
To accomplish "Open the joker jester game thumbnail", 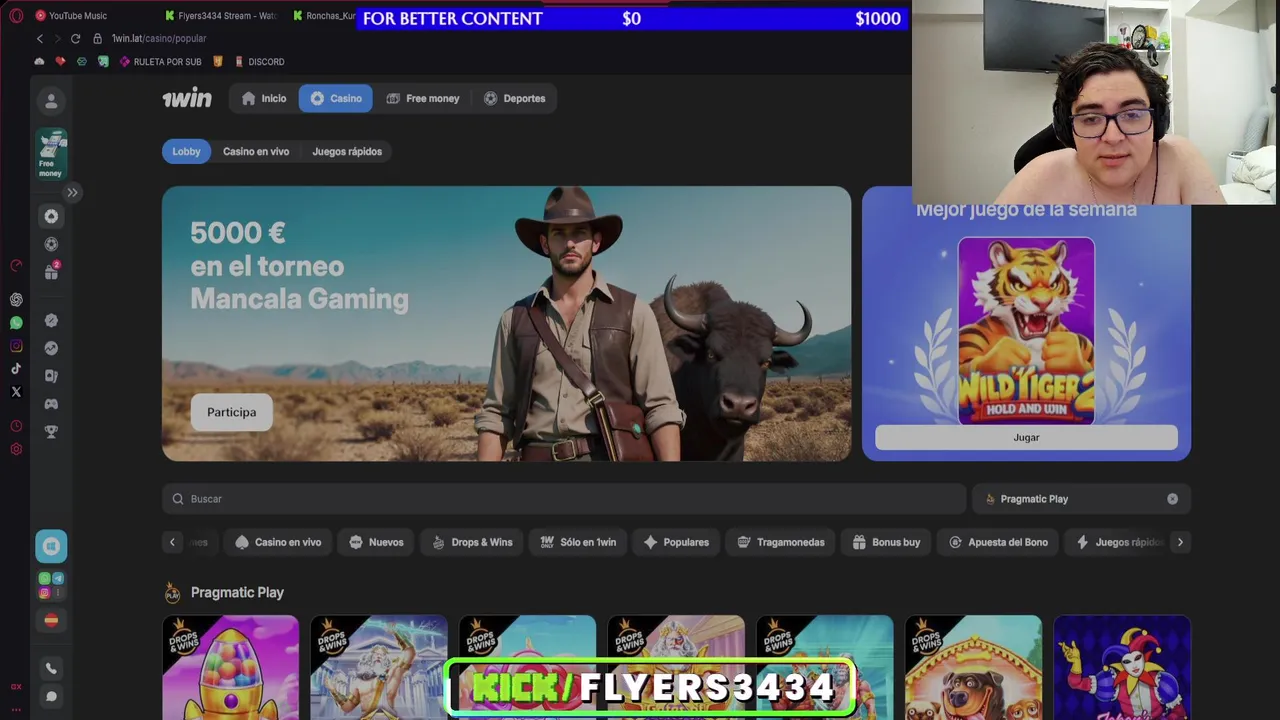I will point(1122,667).
